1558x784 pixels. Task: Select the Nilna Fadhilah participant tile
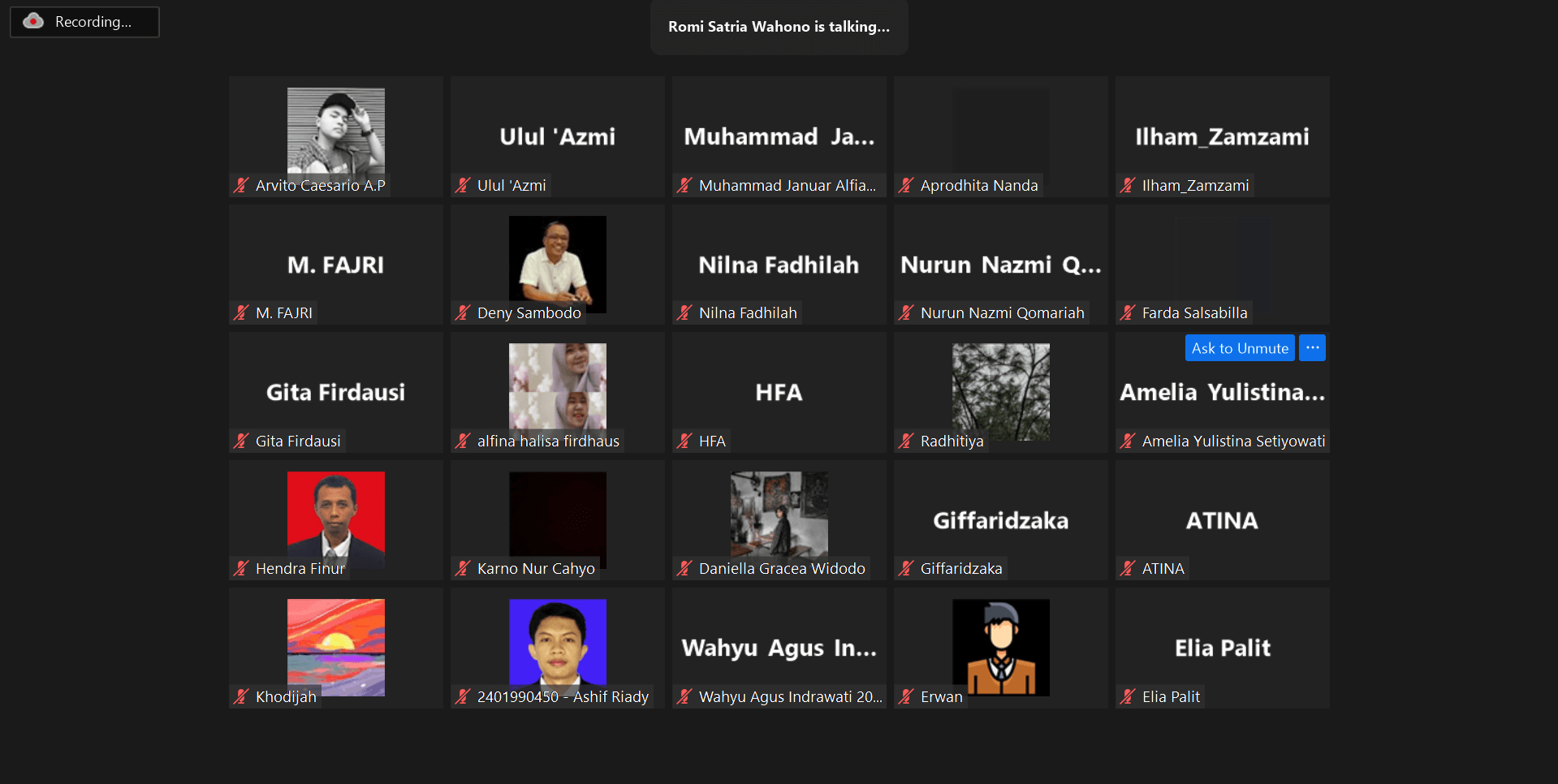pyautogui.click(x=779, y=265)
